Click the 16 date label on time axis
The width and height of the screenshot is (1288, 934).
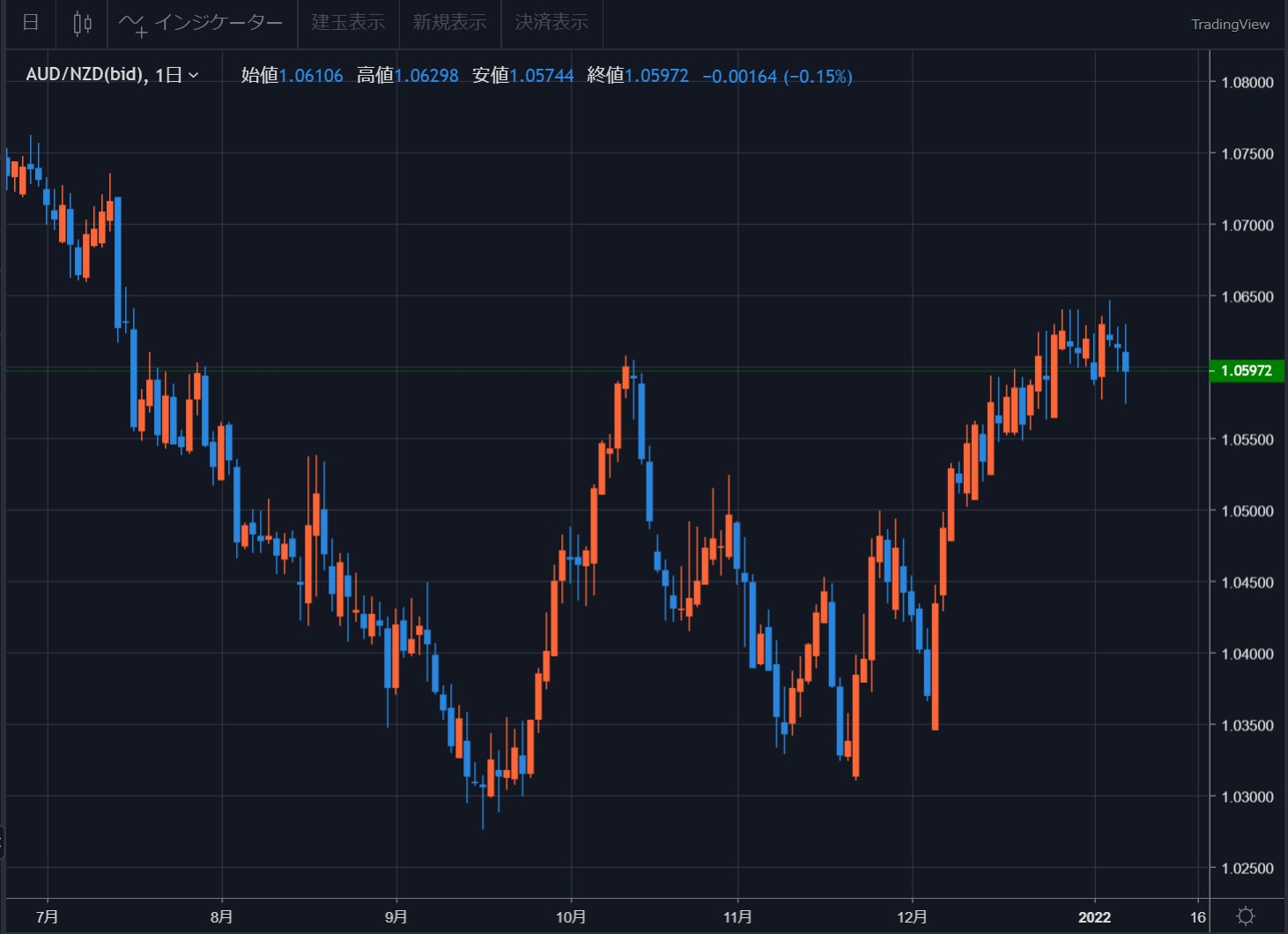pyautogui.click(x=1198, y=917)
